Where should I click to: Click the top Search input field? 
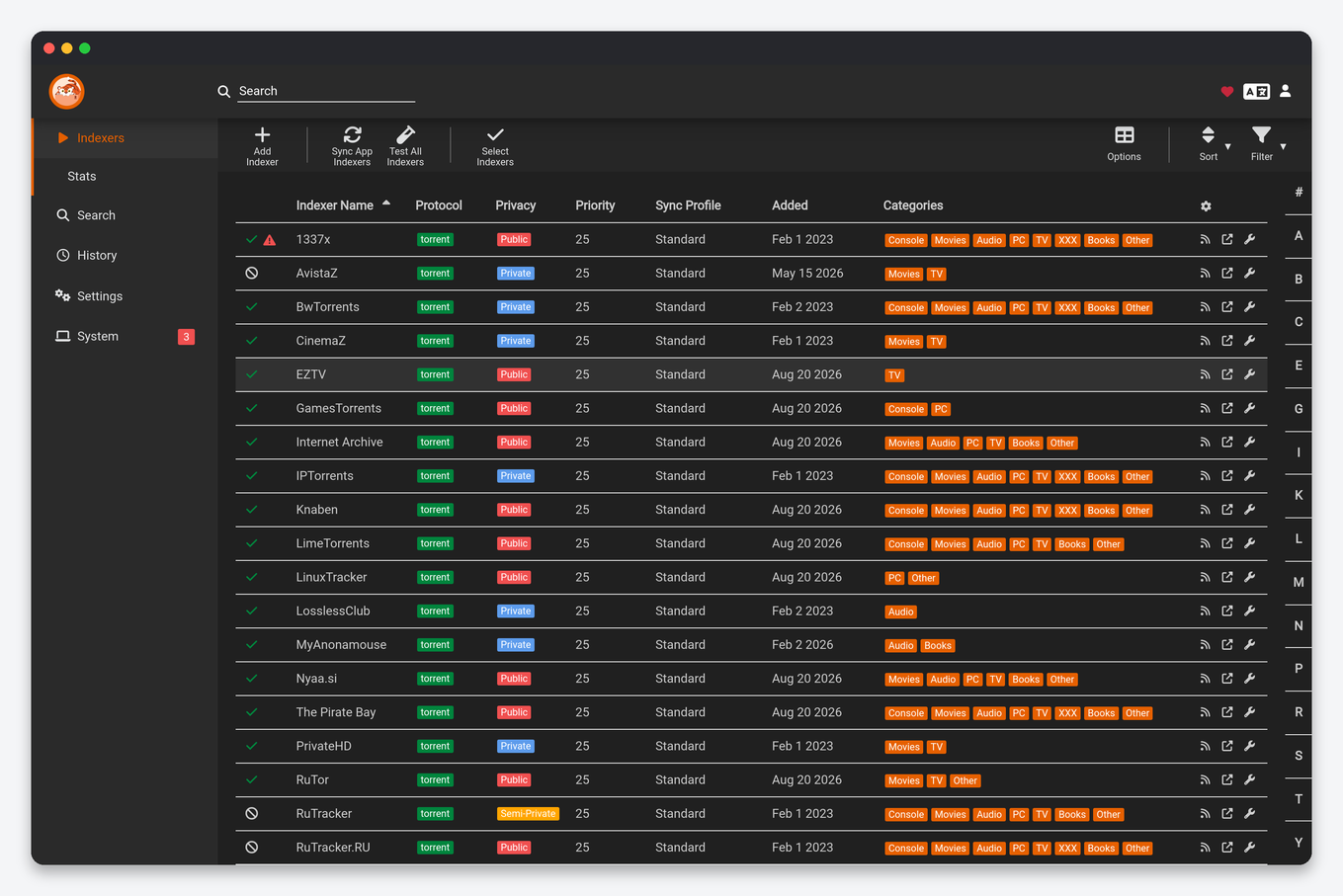click(326, 91)
